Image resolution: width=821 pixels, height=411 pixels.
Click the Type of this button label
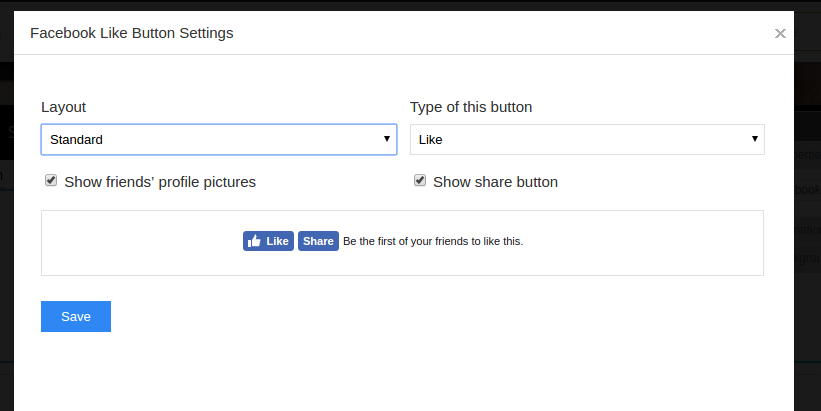point(471,107)
